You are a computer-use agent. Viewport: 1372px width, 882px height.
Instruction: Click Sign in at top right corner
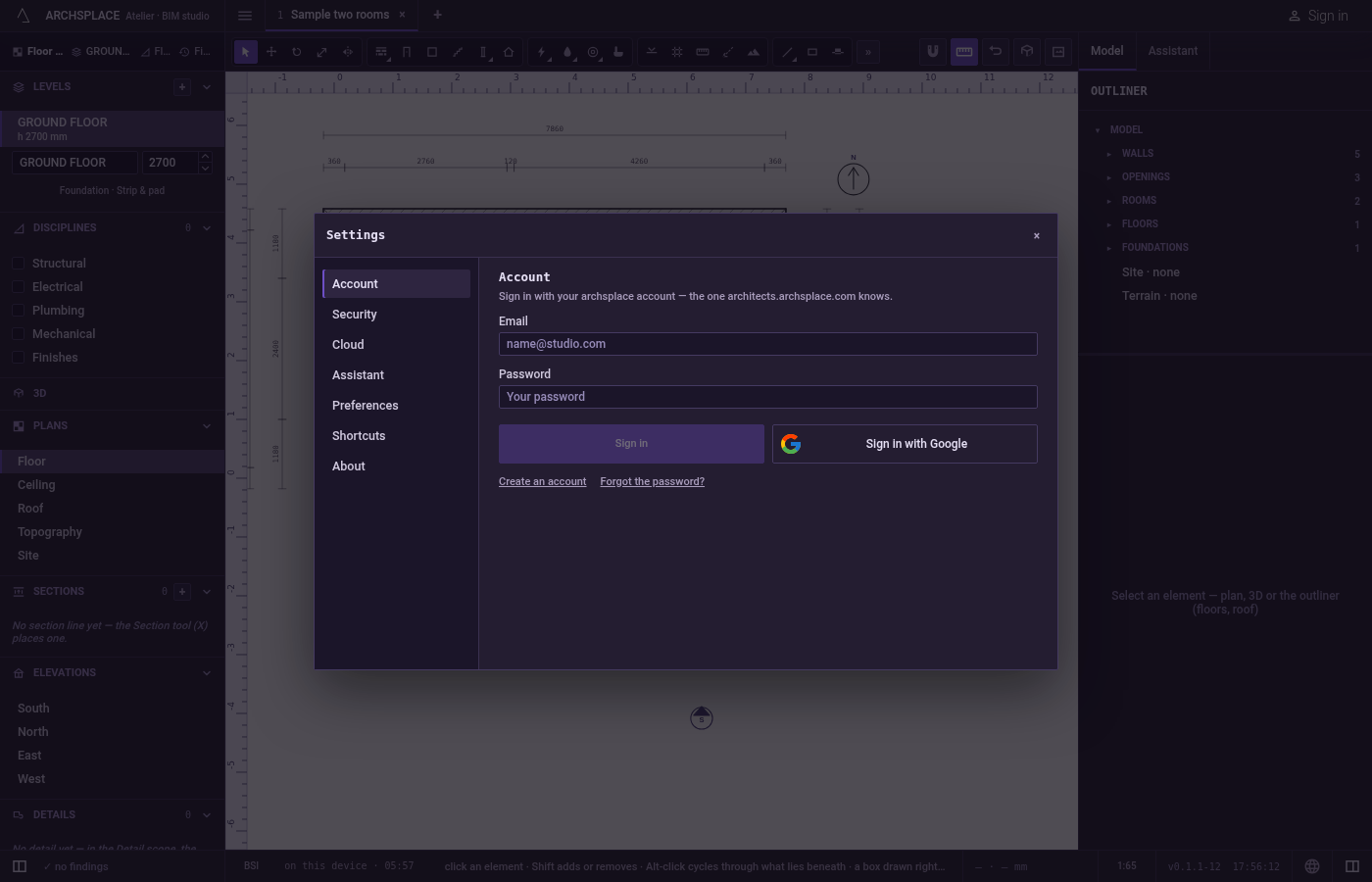point(1317,16)
